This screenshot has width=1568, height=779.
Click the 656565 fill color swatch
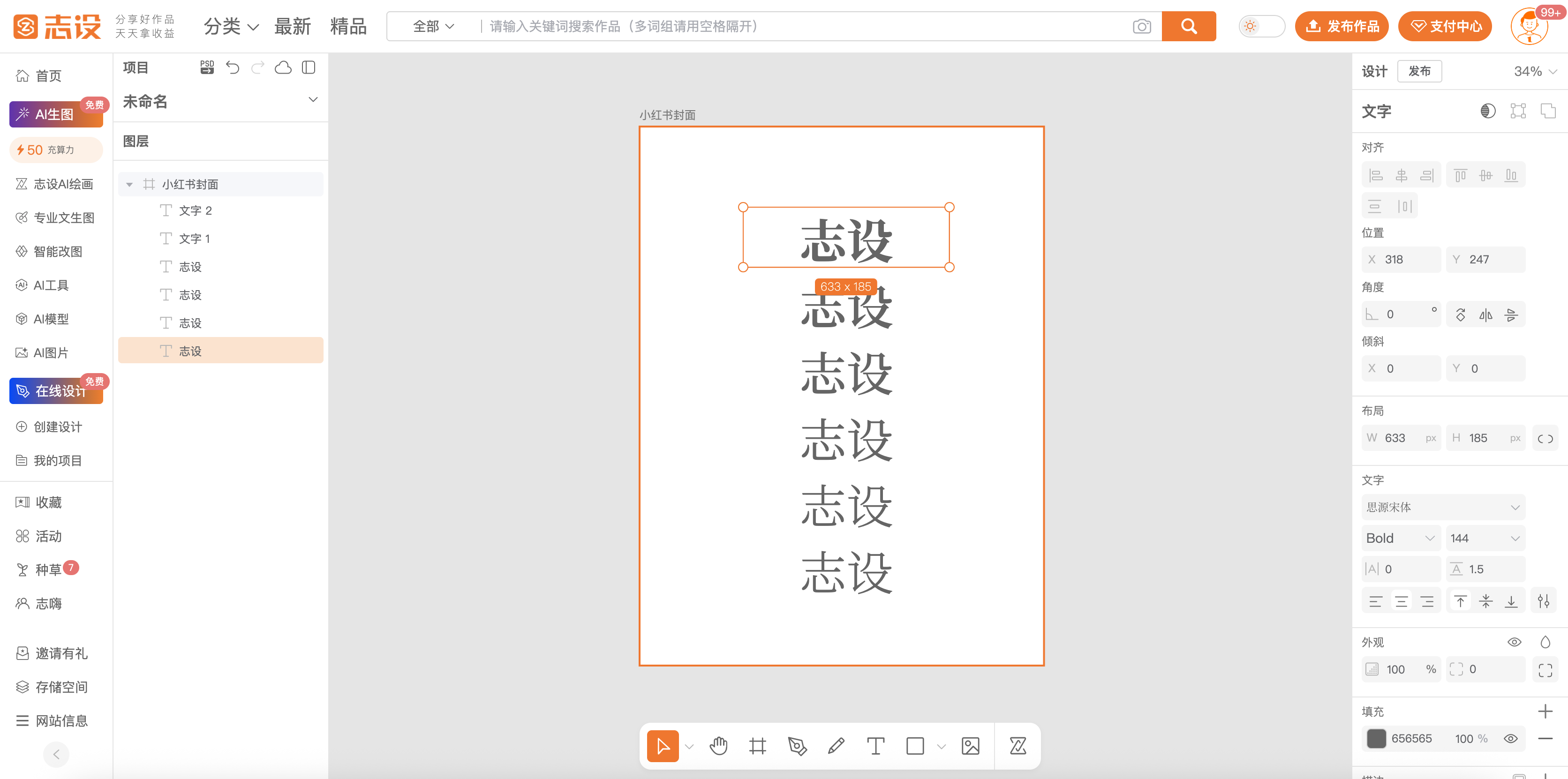pyautogui.click(x=1376, y=738)
